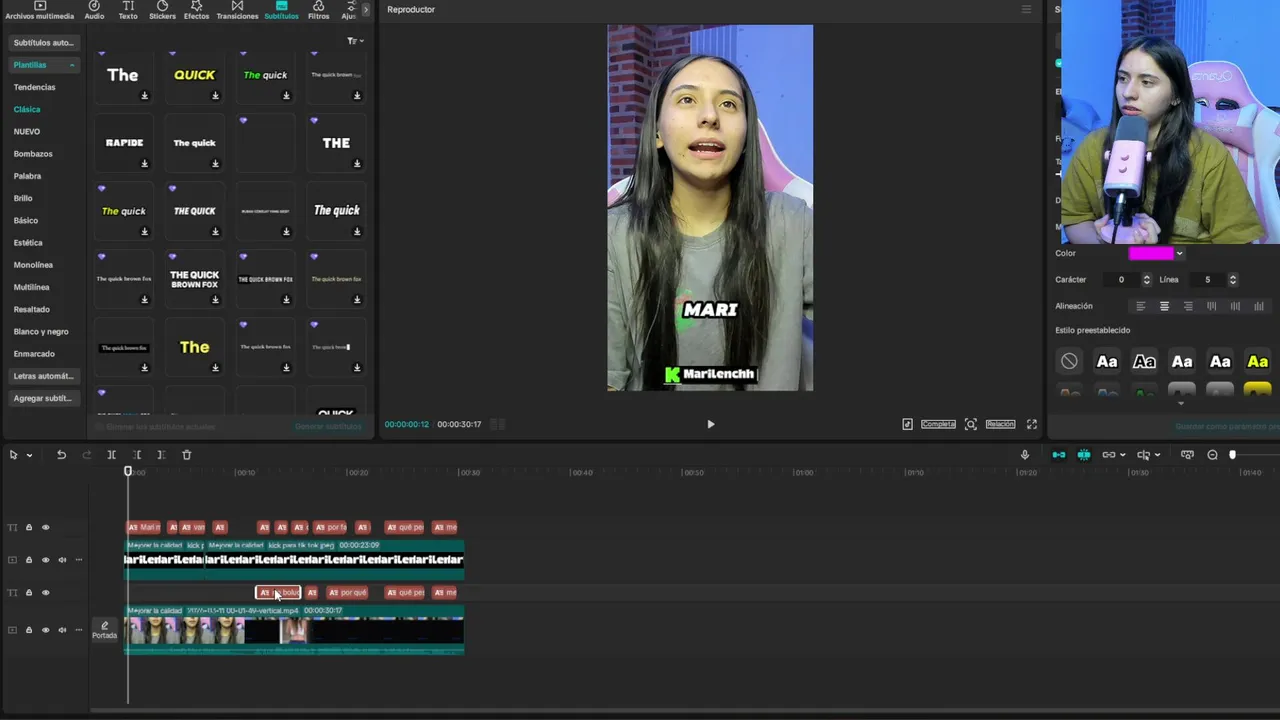1280x720 pixels.
Task: Click the Portada cover button
Action: (105, 630)
